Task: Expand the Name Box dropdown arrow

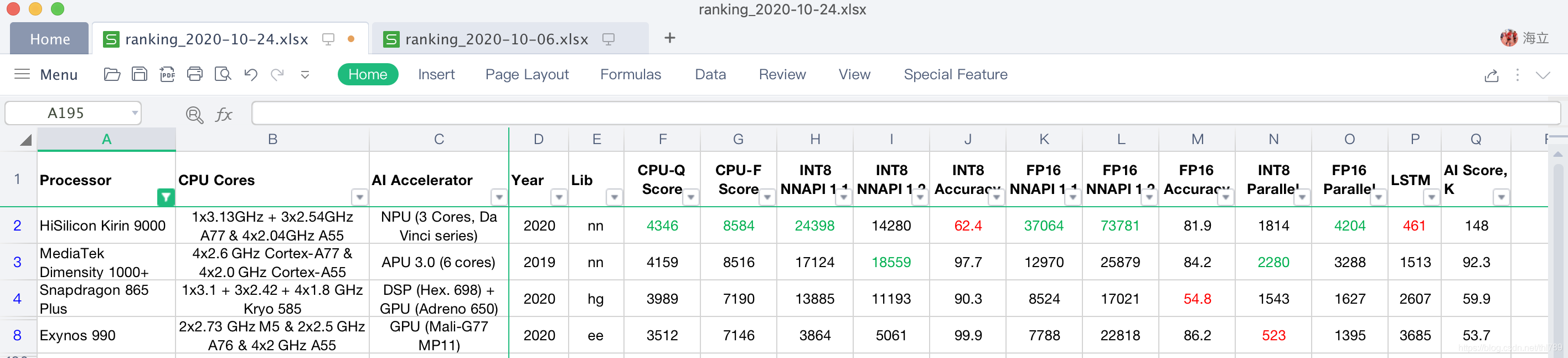Action: coord(134,113)
